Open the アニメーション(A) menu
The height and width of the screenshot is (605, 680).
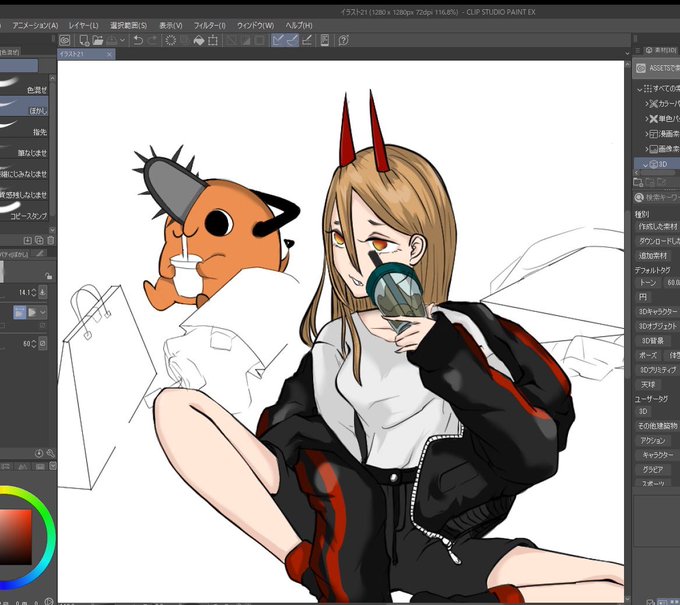35,25
